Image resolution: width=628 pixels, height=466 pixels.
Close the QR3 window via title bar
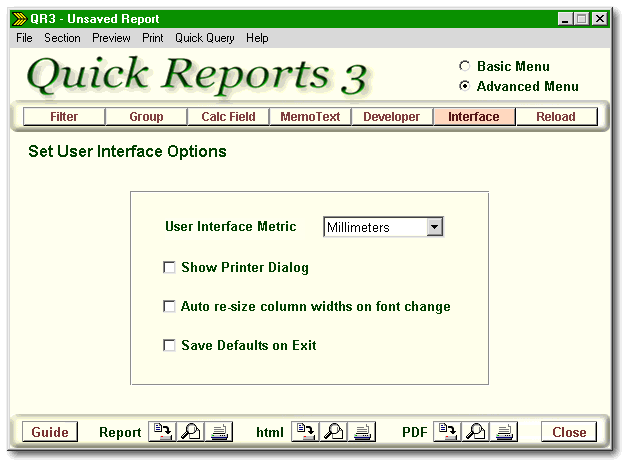pyautogui.click(x=600, y=19)
